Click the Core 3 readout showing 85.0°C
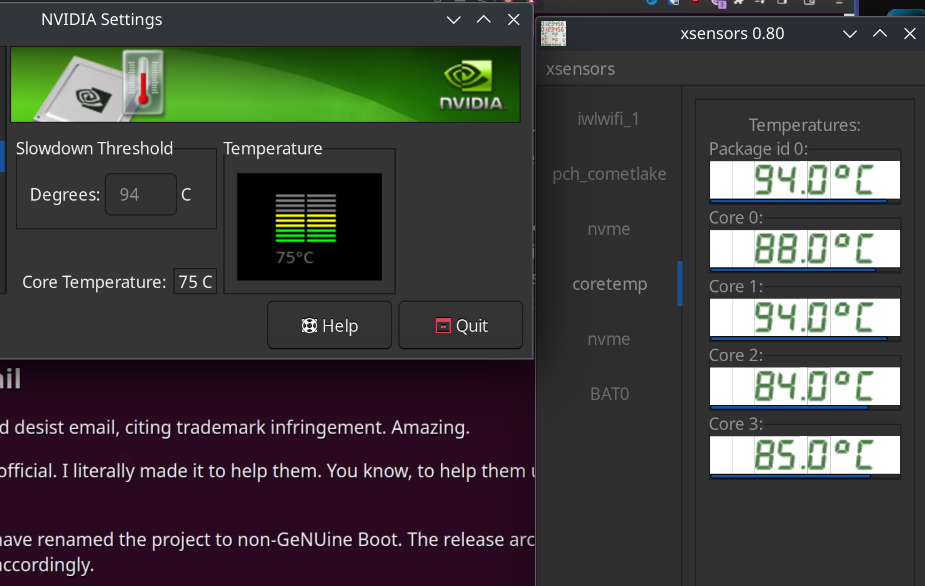 pyautogui.click(x=805, y=455)
